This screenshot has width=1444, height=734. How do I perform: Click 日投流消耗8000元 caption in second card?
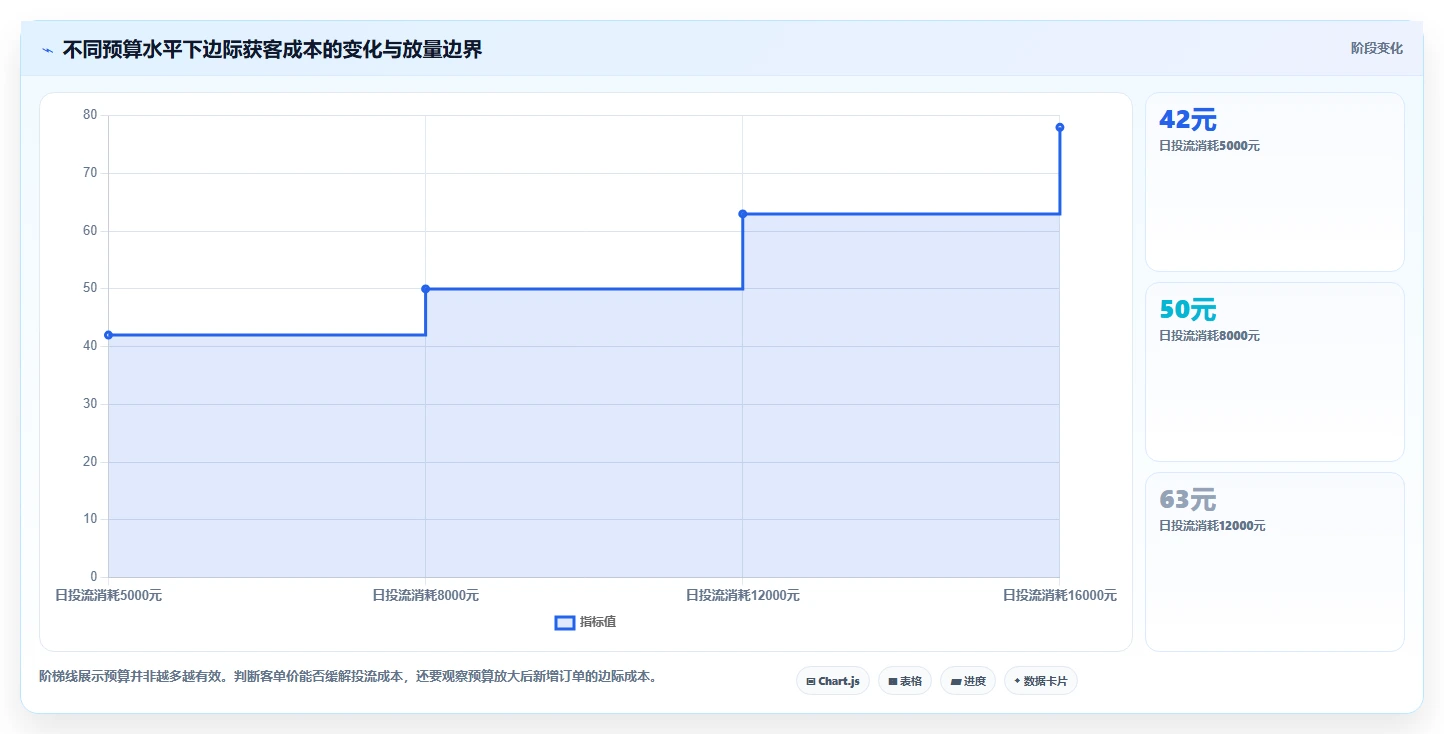1209,336
